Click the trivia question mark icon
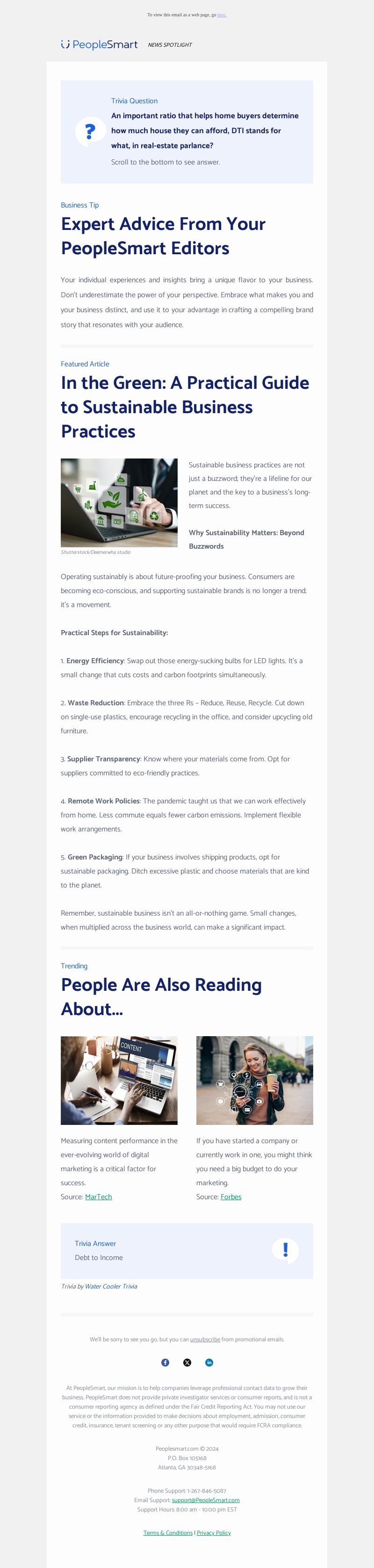Screen dimensions: 374x1568 click(90, 131)
